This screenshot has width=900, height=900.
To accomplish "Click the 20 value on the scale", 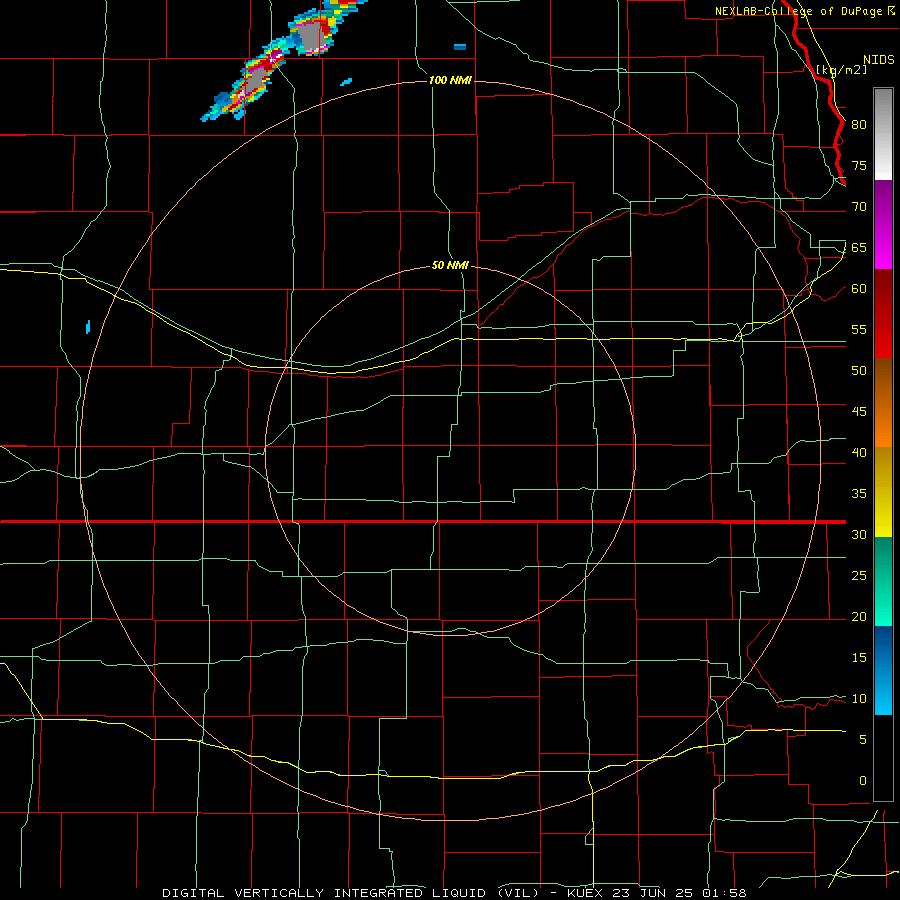I will 859,616.
